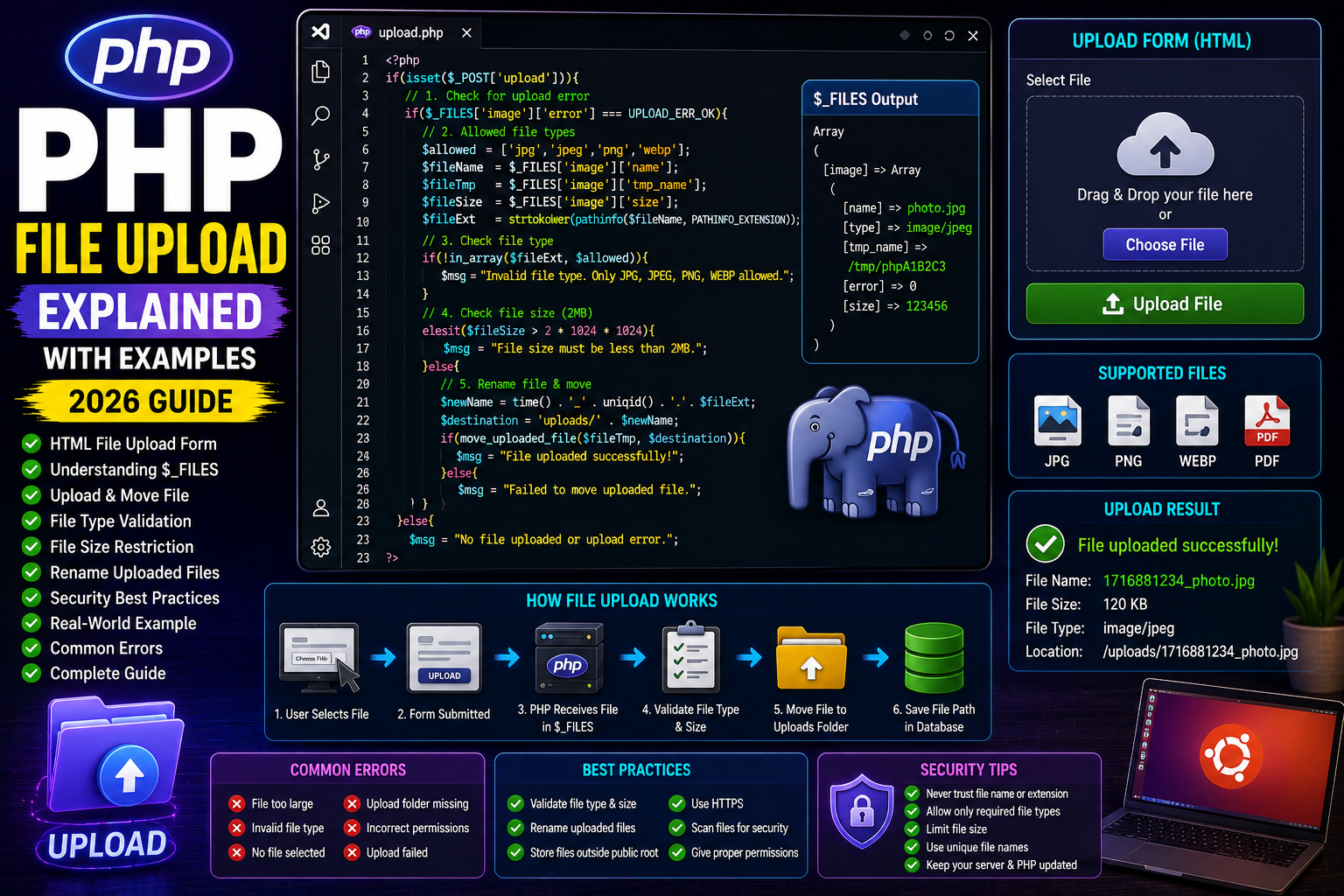Click the $allowed array code line
Image resolution: width=1344 pixels, height=896 pixels.
click(x=556, y=150)
